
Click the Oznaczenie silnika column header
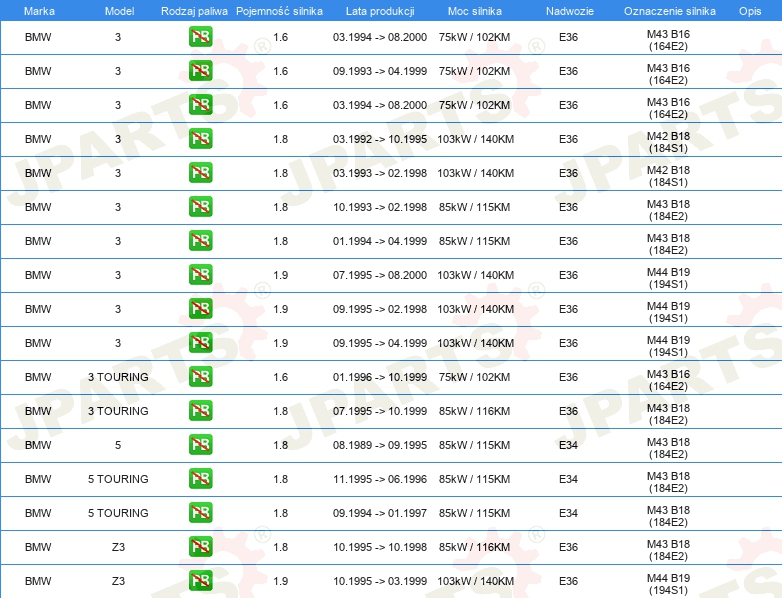pyautogui.click(x=669, y=11)
